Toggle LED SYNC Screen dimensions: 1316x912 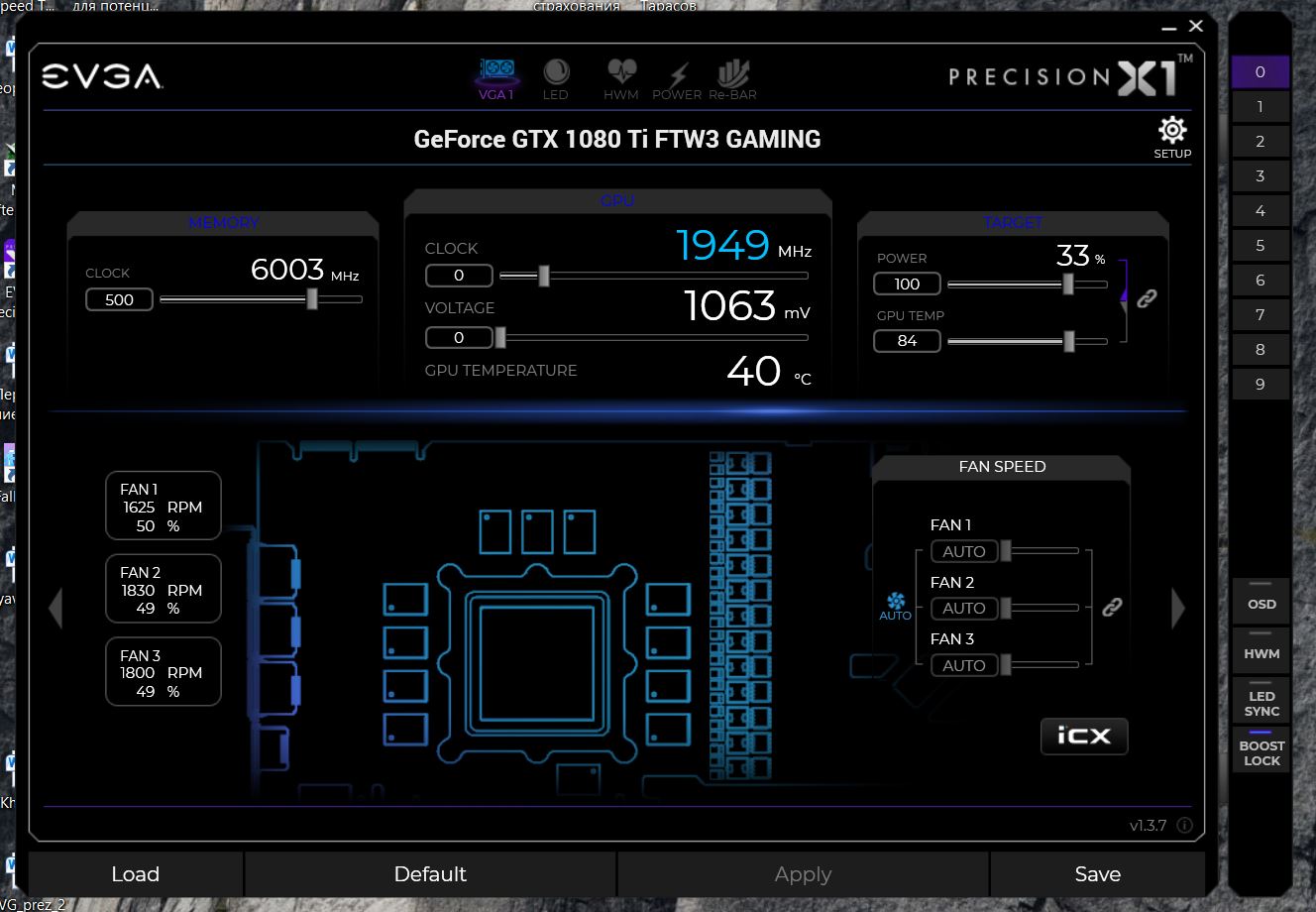(1261, 699)
